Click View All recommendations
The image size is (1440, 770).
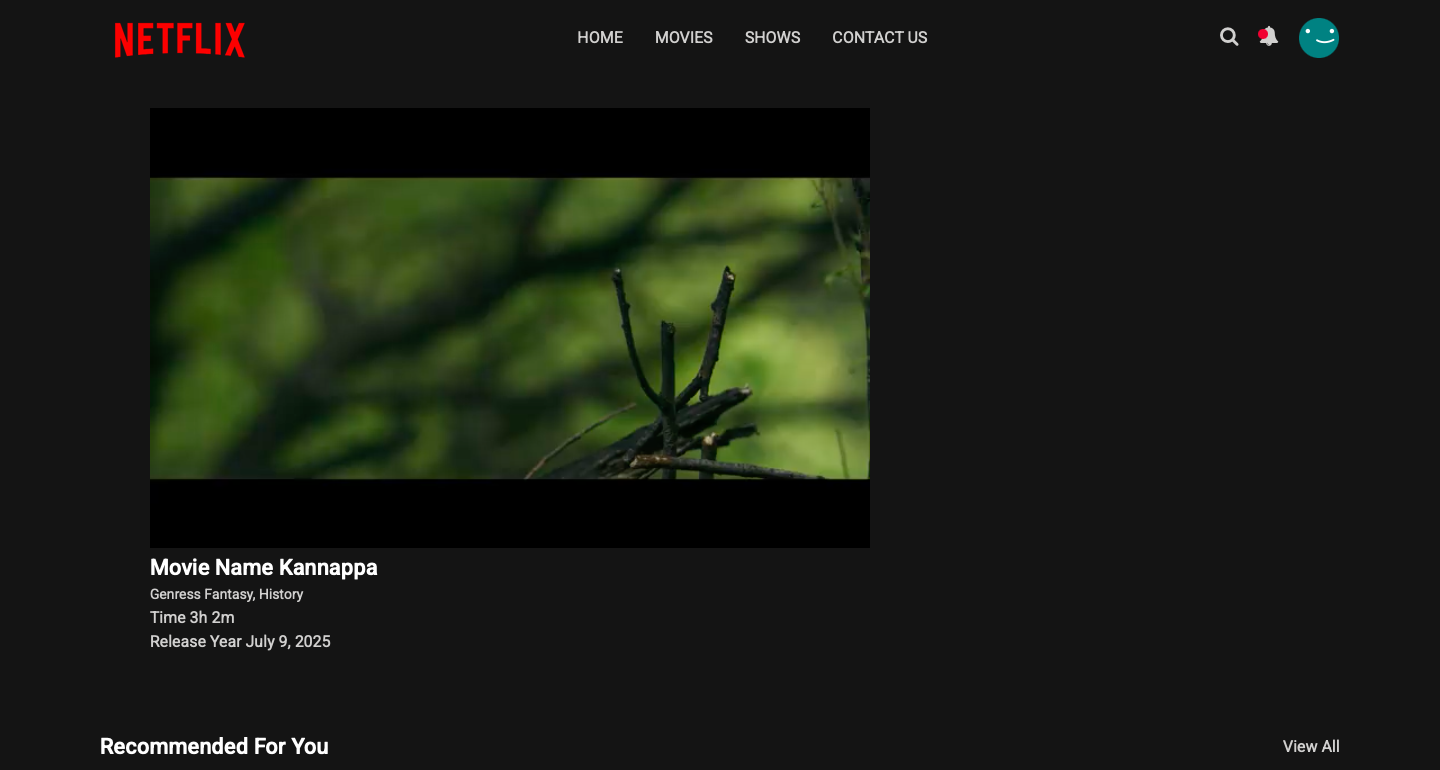tap(1311, 746)
